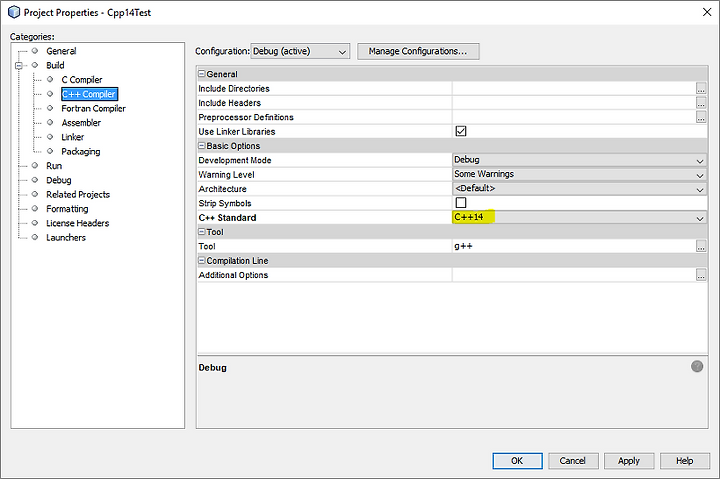Viewport: 720px width, 479px height.
Task: Click the Cancel button
Action: pyautogui.click(x=573, y=461)
